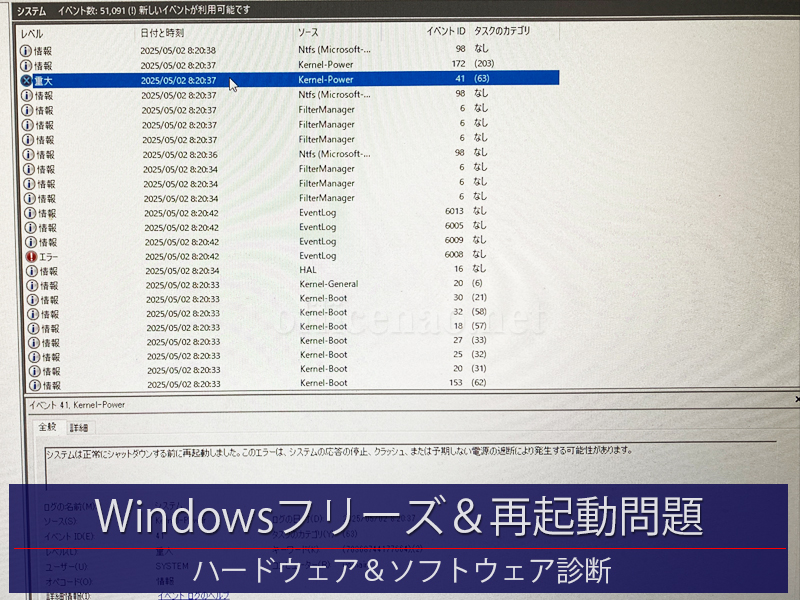Sort events by the 日付と時刻 column header
800x600 pixels.
162,33
